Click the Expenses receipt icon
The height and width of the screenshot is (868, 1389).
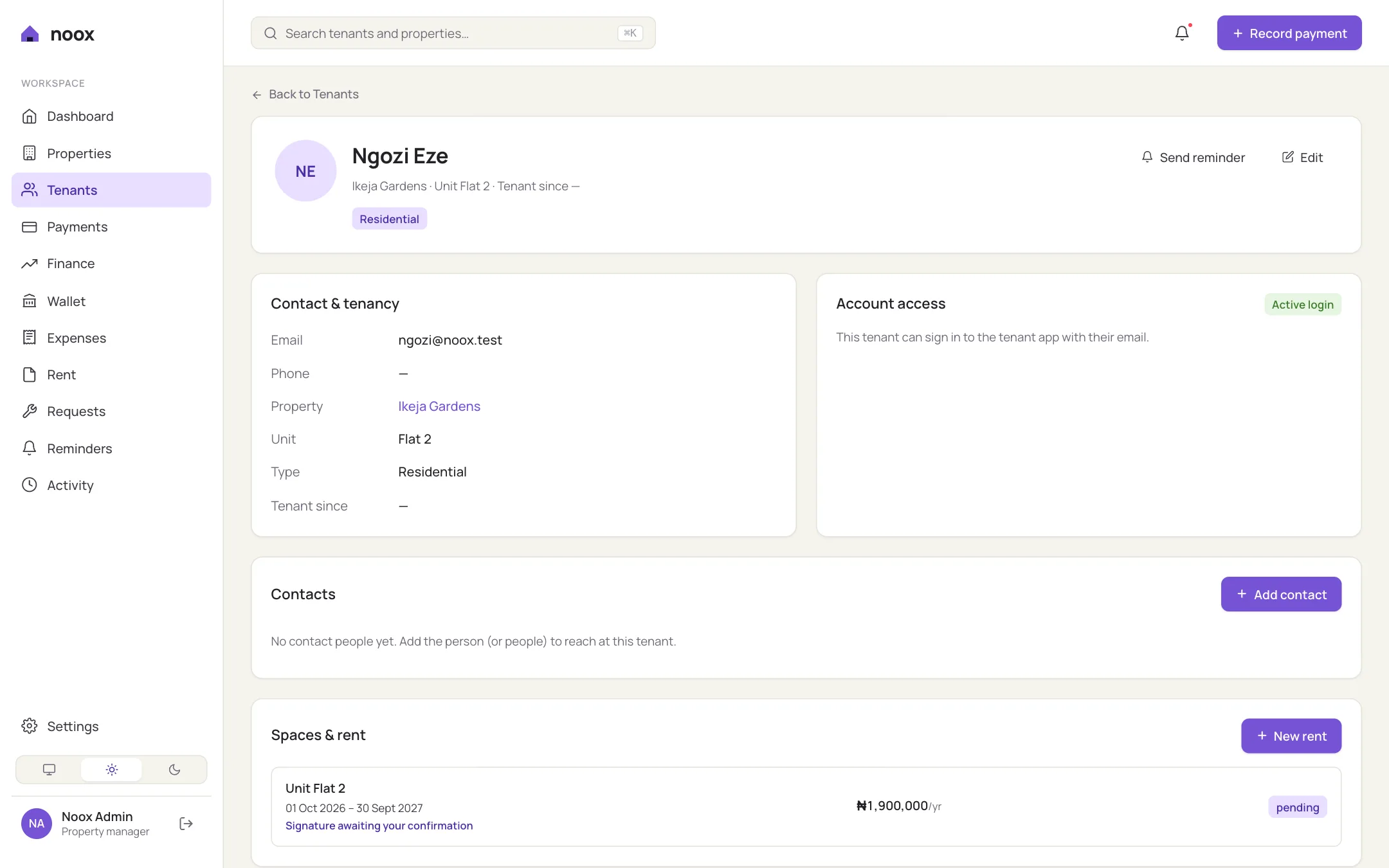[30, 338]
